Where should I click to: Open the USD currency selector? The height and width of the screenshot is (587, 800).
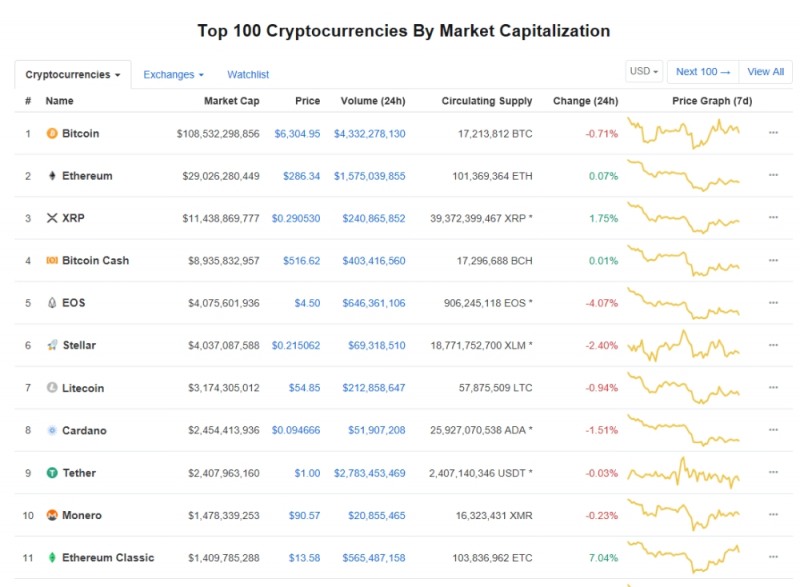point(644,71)
